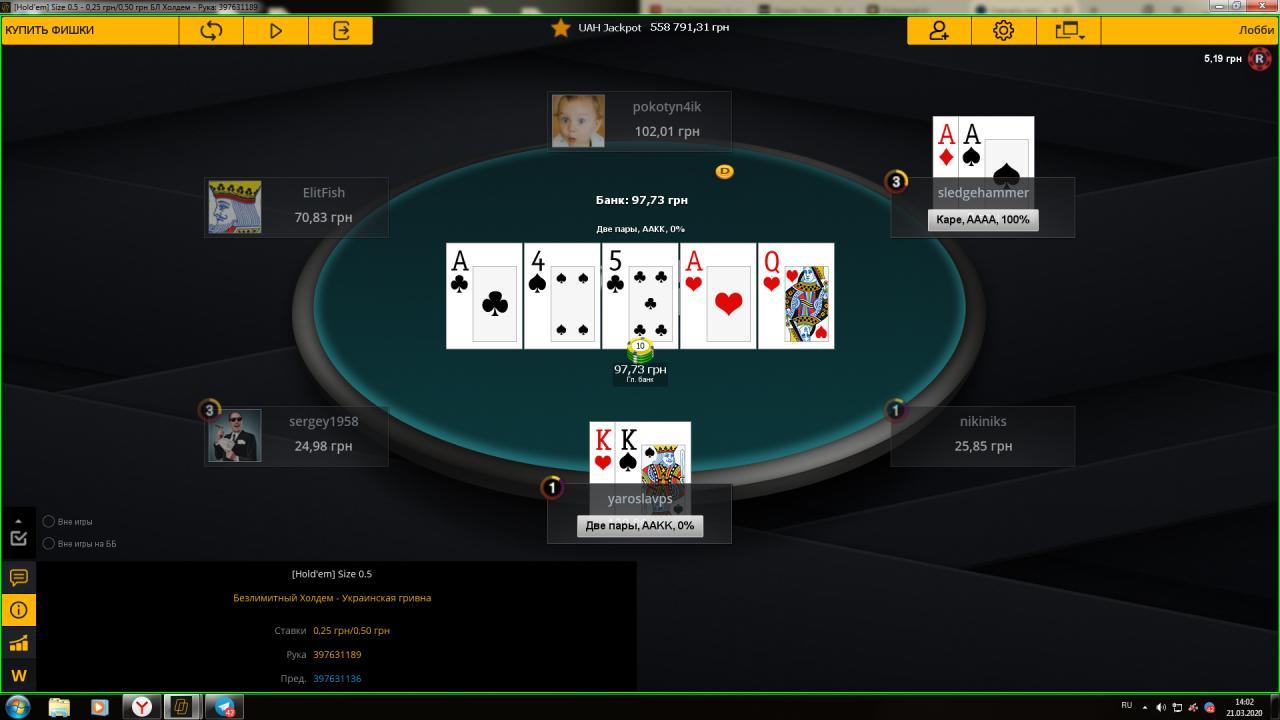Screen dimensions: 1280x720
Task: Click the red R rakeback badge icon
Action: pyautogui.click(x=1259, y=59)
